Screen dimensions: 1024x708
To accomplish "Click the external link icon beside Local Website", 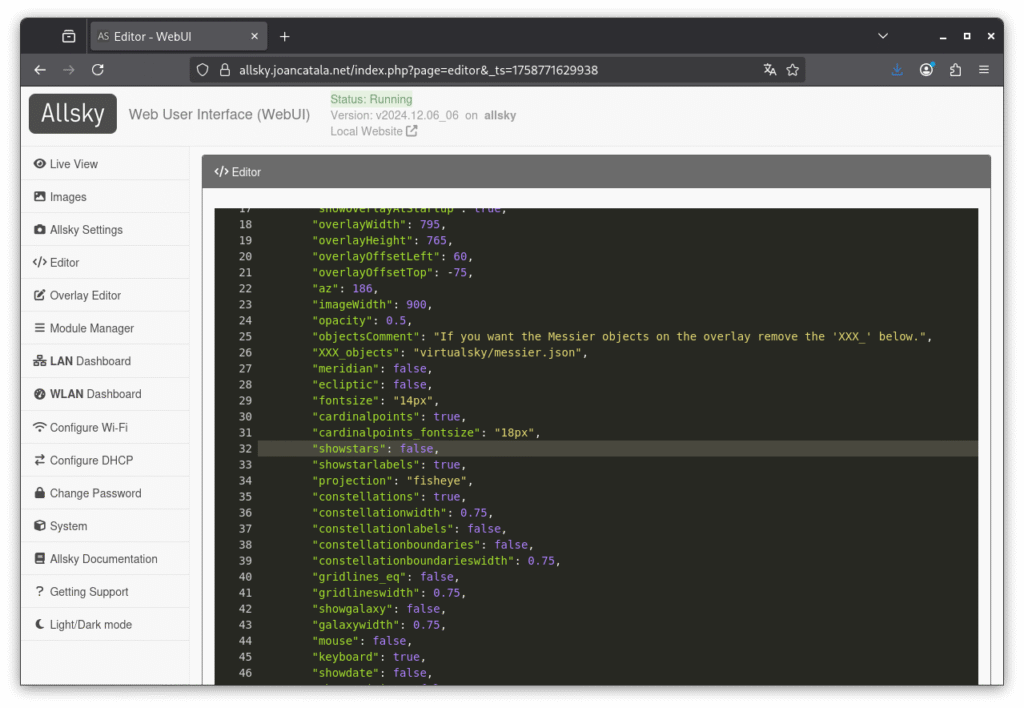I will [x=412, y=131].
